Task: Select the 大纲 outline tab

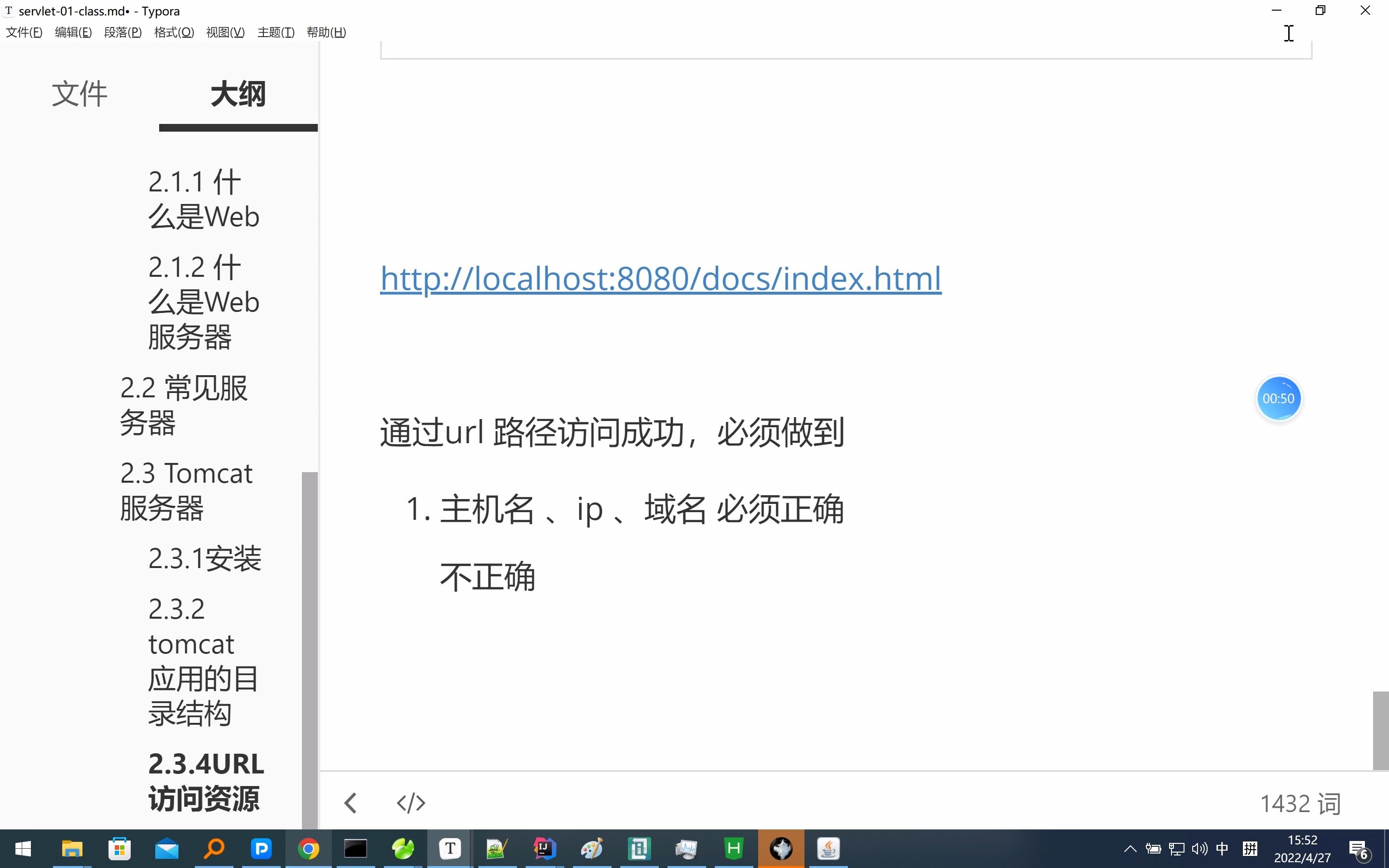Action: click(238, 94)
